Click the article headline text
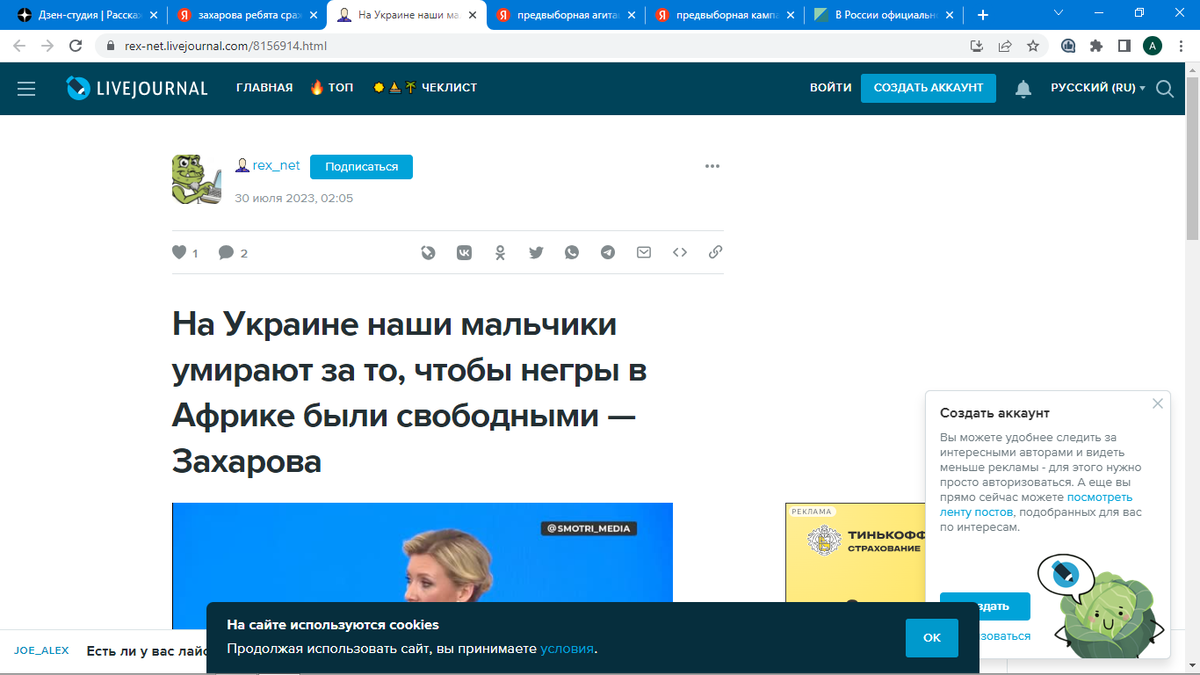 [409, 393]
